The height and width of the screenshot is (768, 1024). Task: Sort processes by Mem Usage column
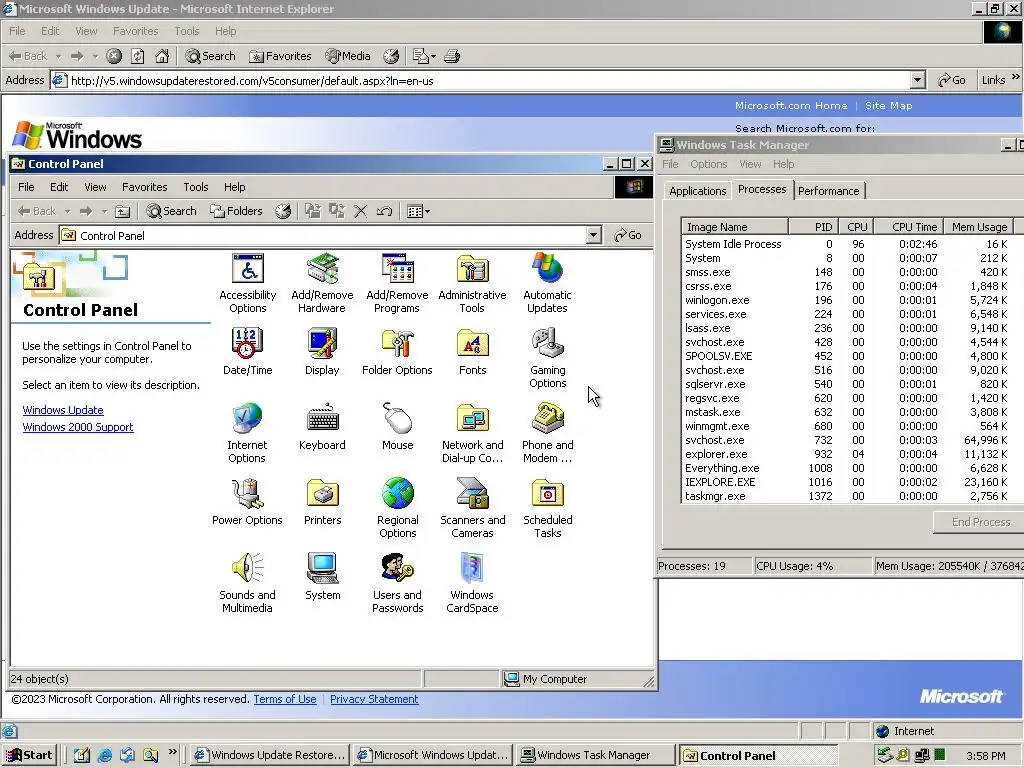[x=979, y=227]
